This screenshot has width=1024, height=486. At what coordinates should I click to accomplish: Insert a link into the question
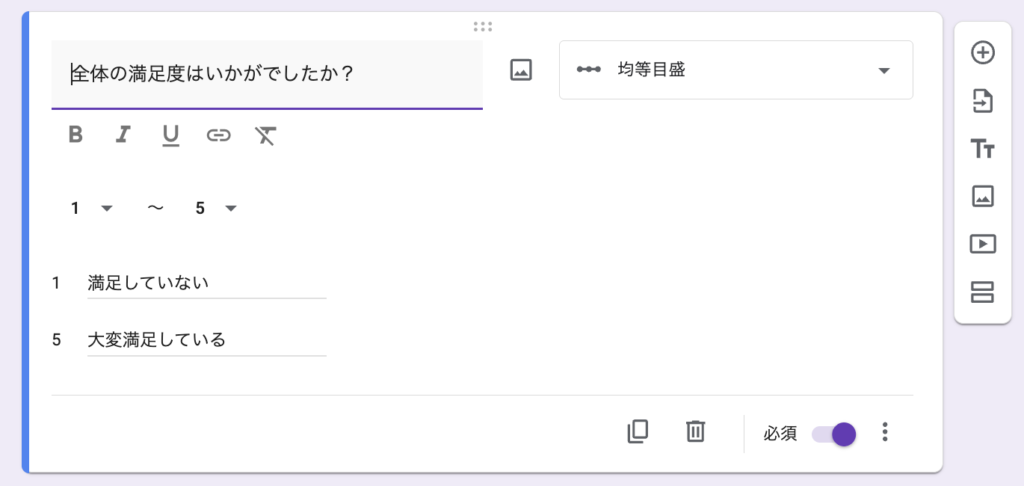[218, 135]
